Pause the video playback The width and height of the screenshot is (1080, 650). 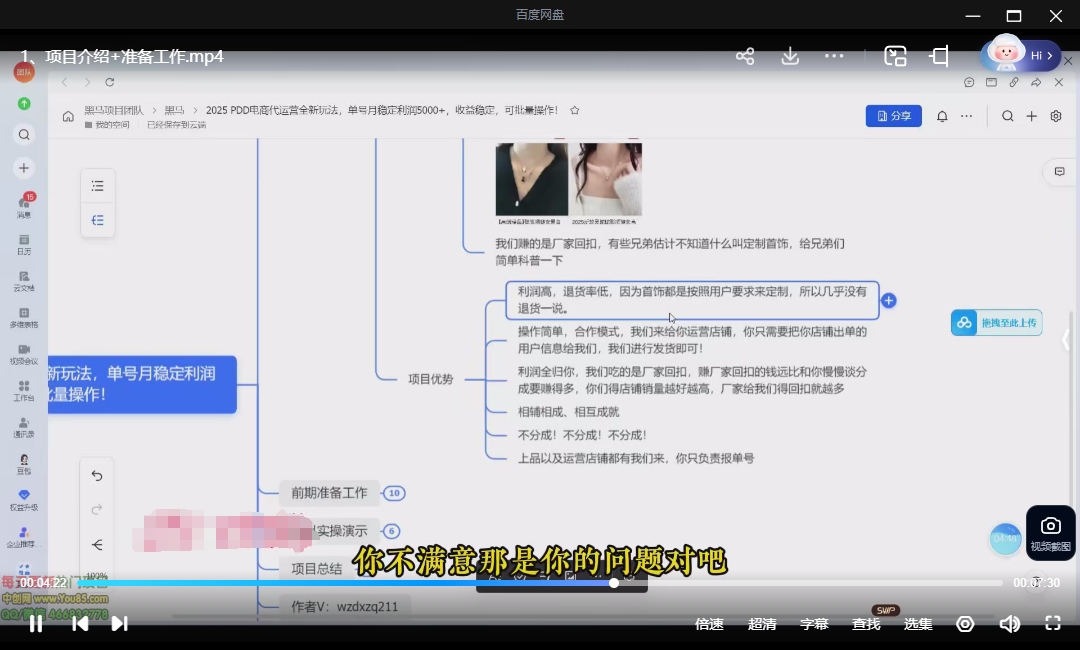36,624
